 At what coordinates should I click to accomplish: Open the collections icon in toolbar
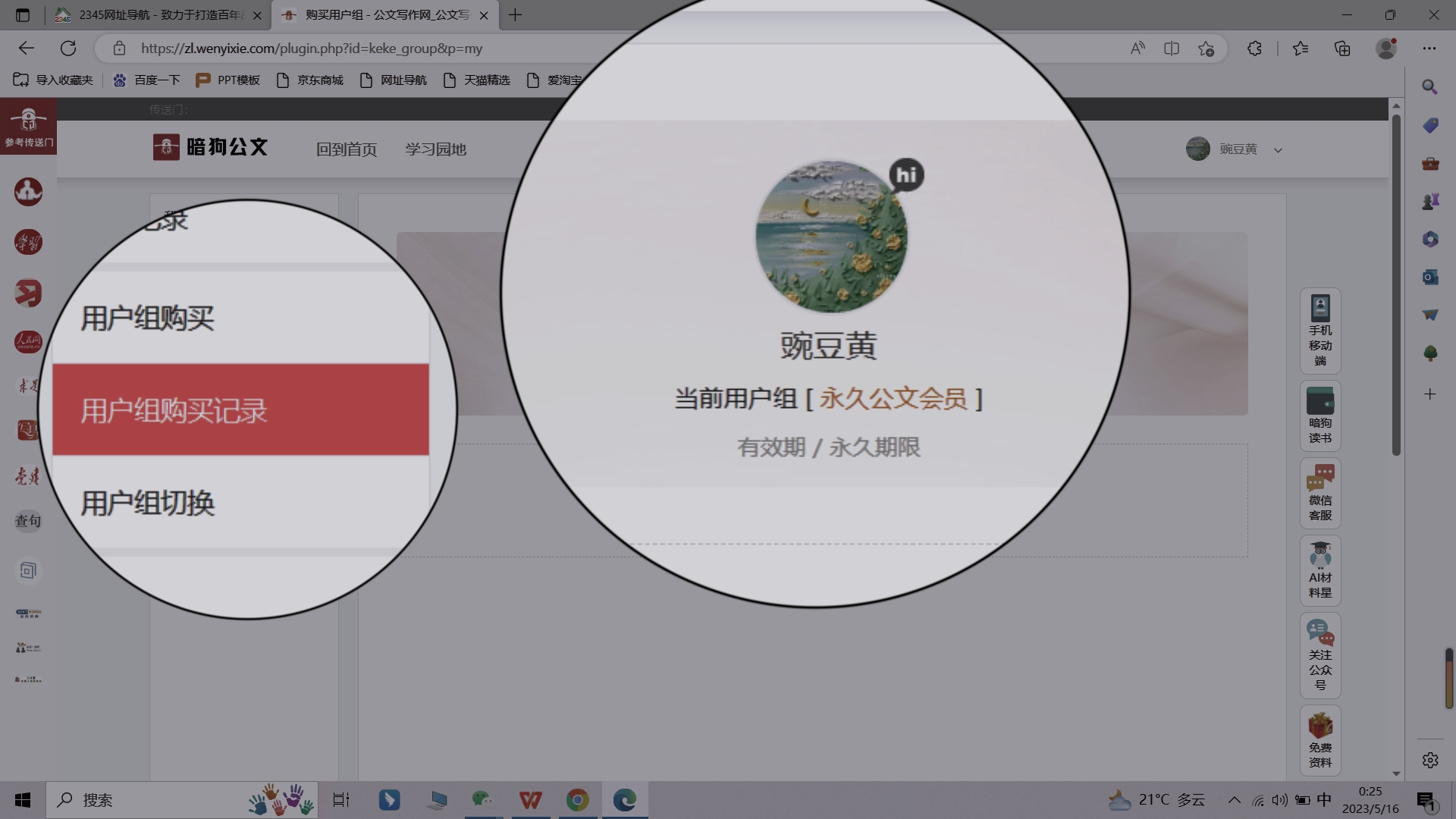pos(1342,49)
